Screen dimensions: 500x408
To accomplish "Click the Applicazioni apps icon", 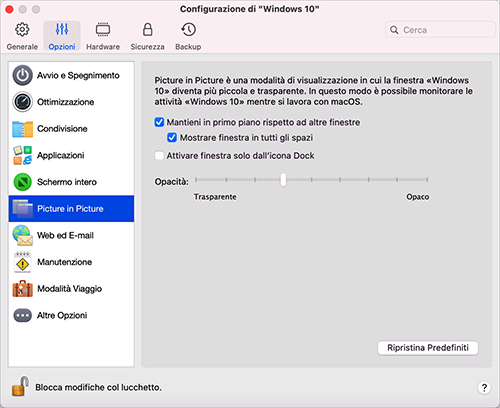I will (x=22, y=155).
